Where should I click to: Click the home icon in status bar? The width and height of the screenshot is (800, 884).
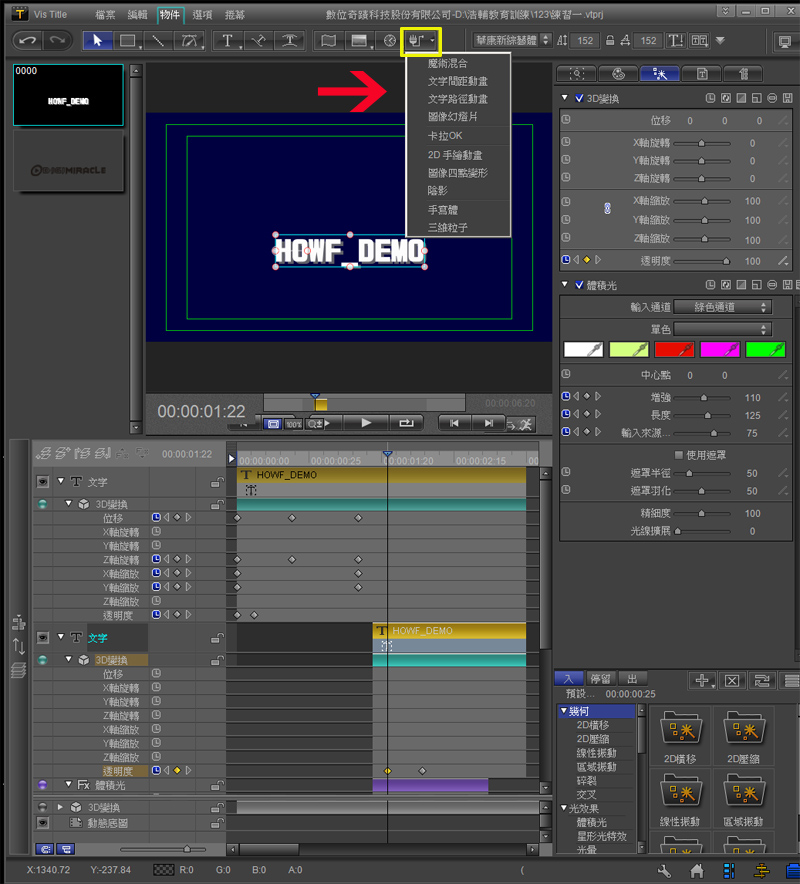pyautogui.click(x=697, y=871)
